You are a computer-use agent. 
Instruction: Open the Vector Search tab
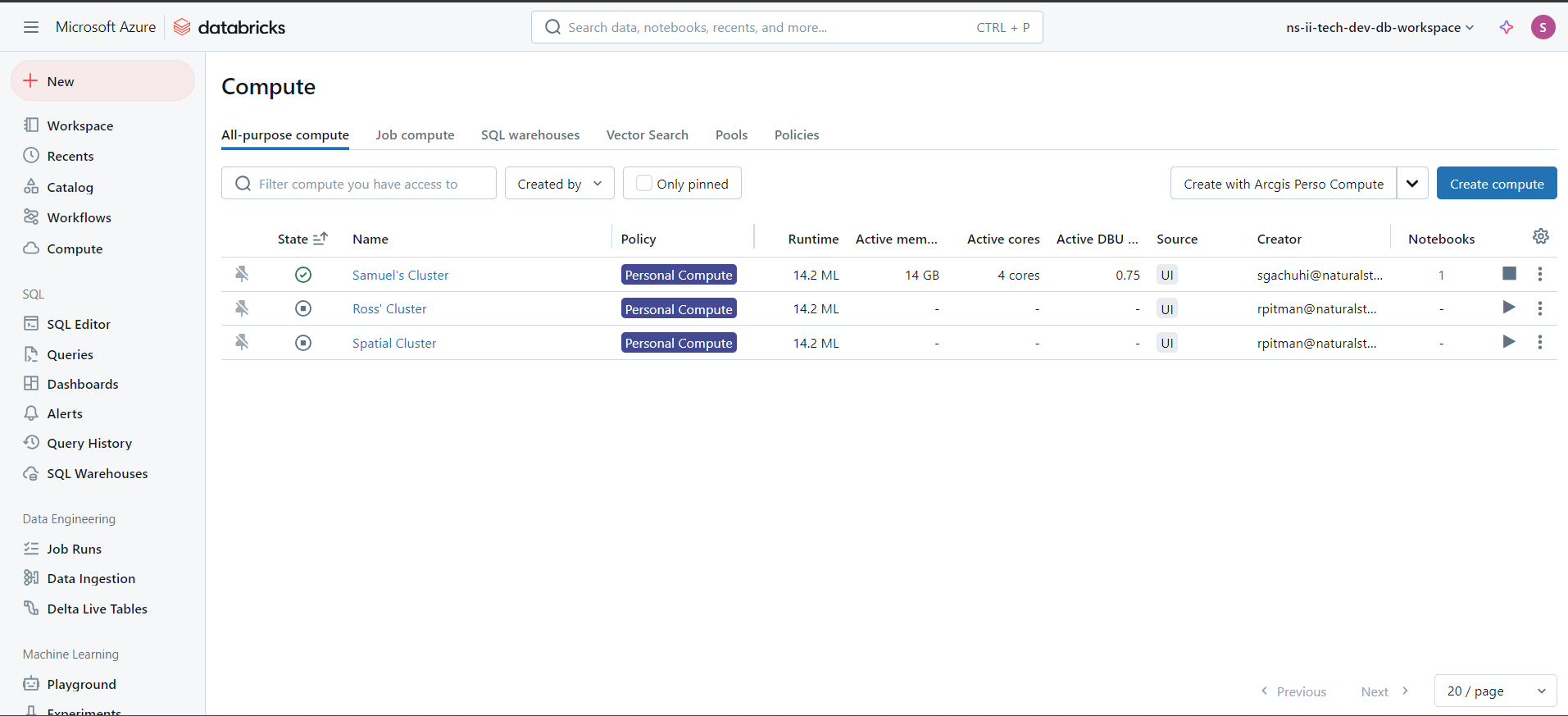pos(648,135)
